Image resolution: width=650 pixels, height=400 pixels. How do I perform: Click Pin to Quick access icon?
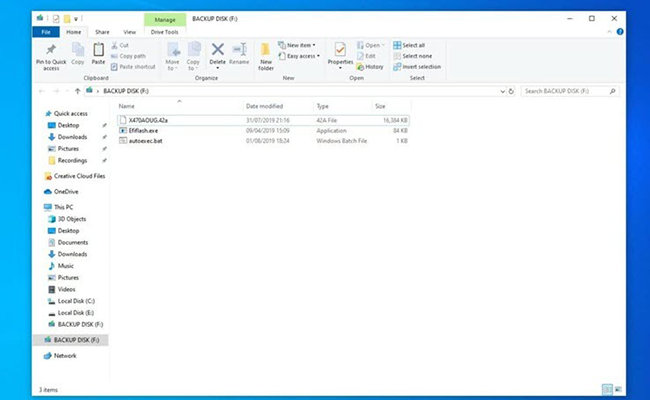point(51,50)
